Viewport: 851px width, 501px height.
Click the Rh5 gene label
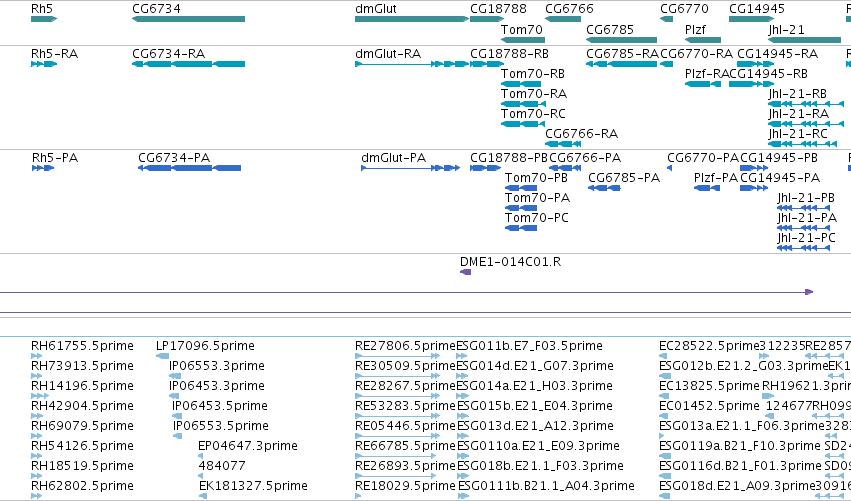(x=42, y=9)
